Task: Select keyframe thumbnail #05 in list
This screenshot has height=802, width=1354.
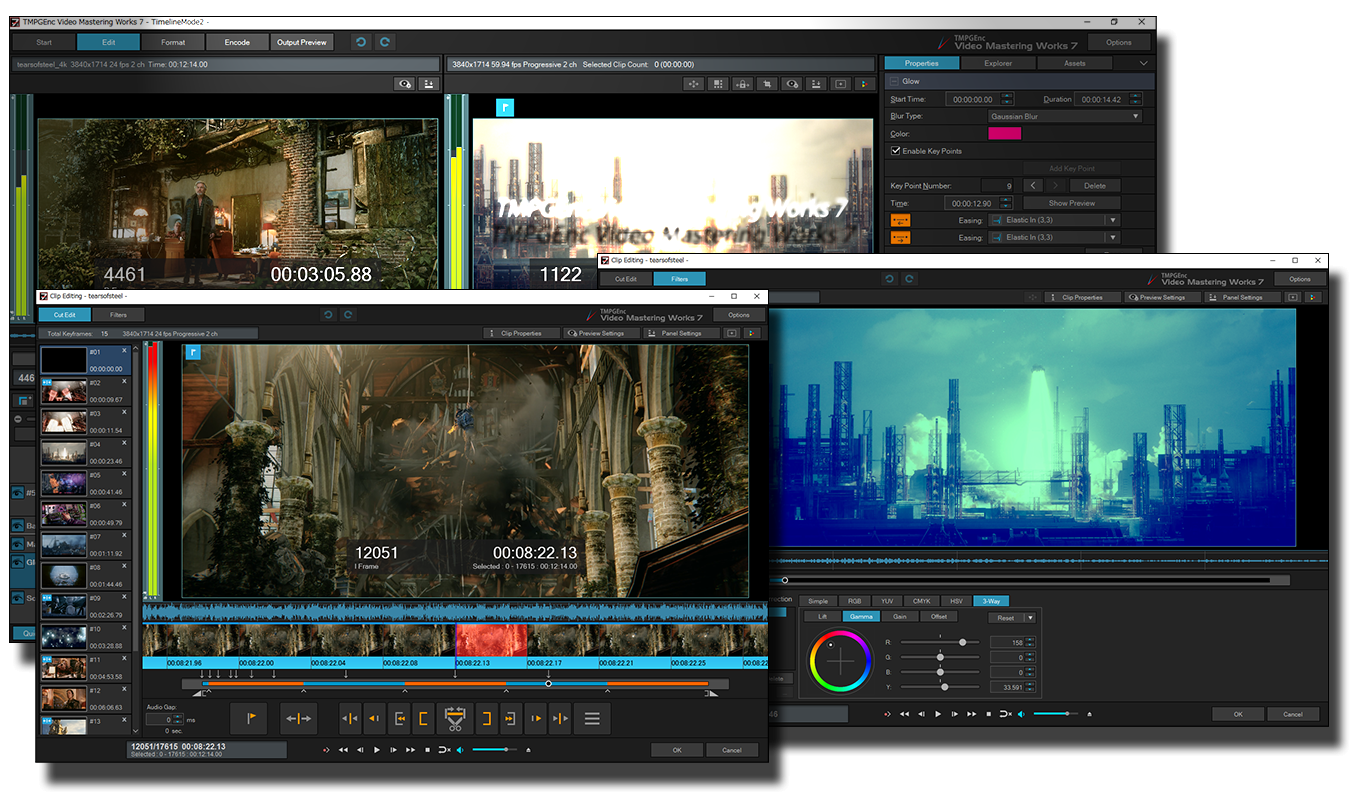Action: 65,482
